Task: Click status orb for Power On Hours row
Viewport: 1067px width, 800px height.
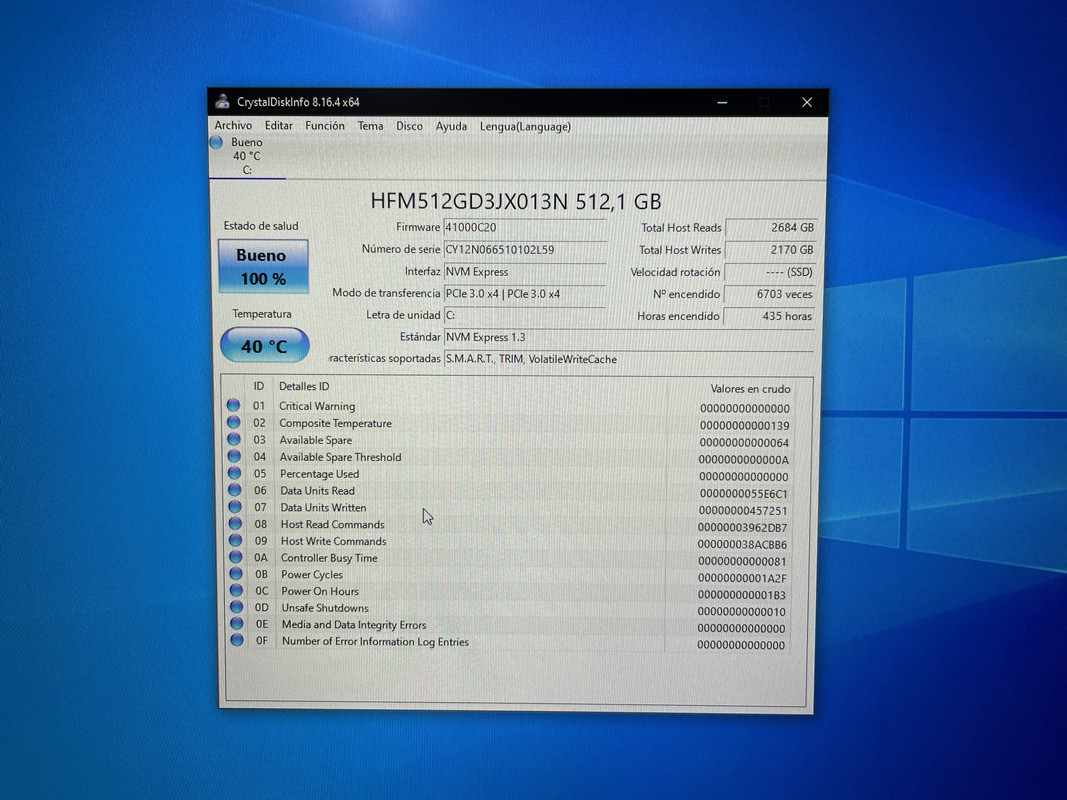Action: click(236, 590)
